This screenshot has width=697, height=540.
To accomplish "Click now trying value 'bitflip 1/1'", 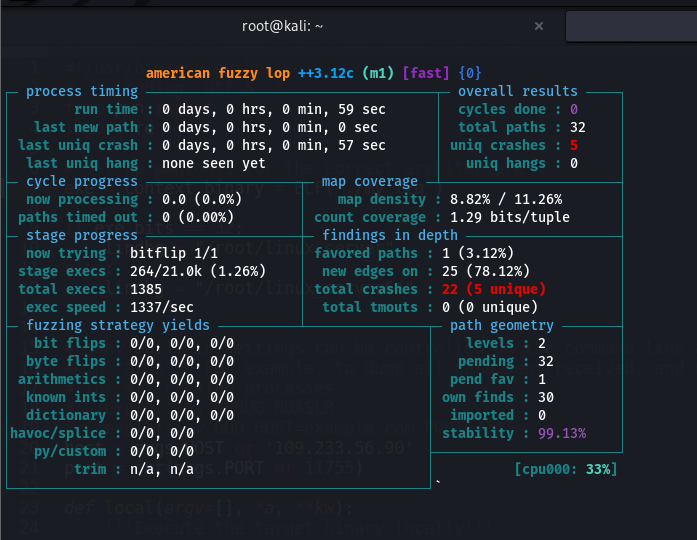I will pyautogui.click(x=174, y=253).
